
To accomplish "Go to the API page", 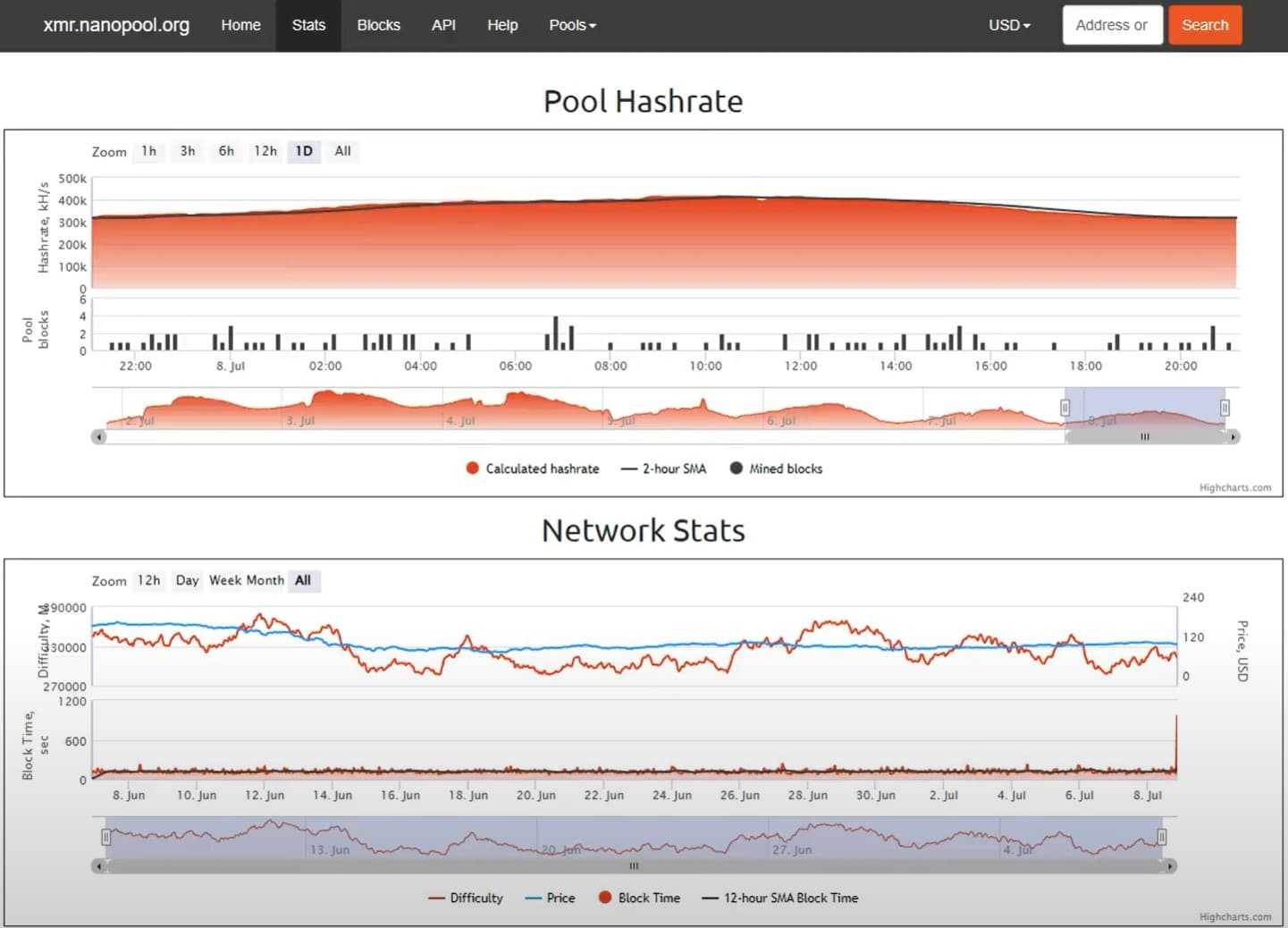I will [x=443, y=25].
